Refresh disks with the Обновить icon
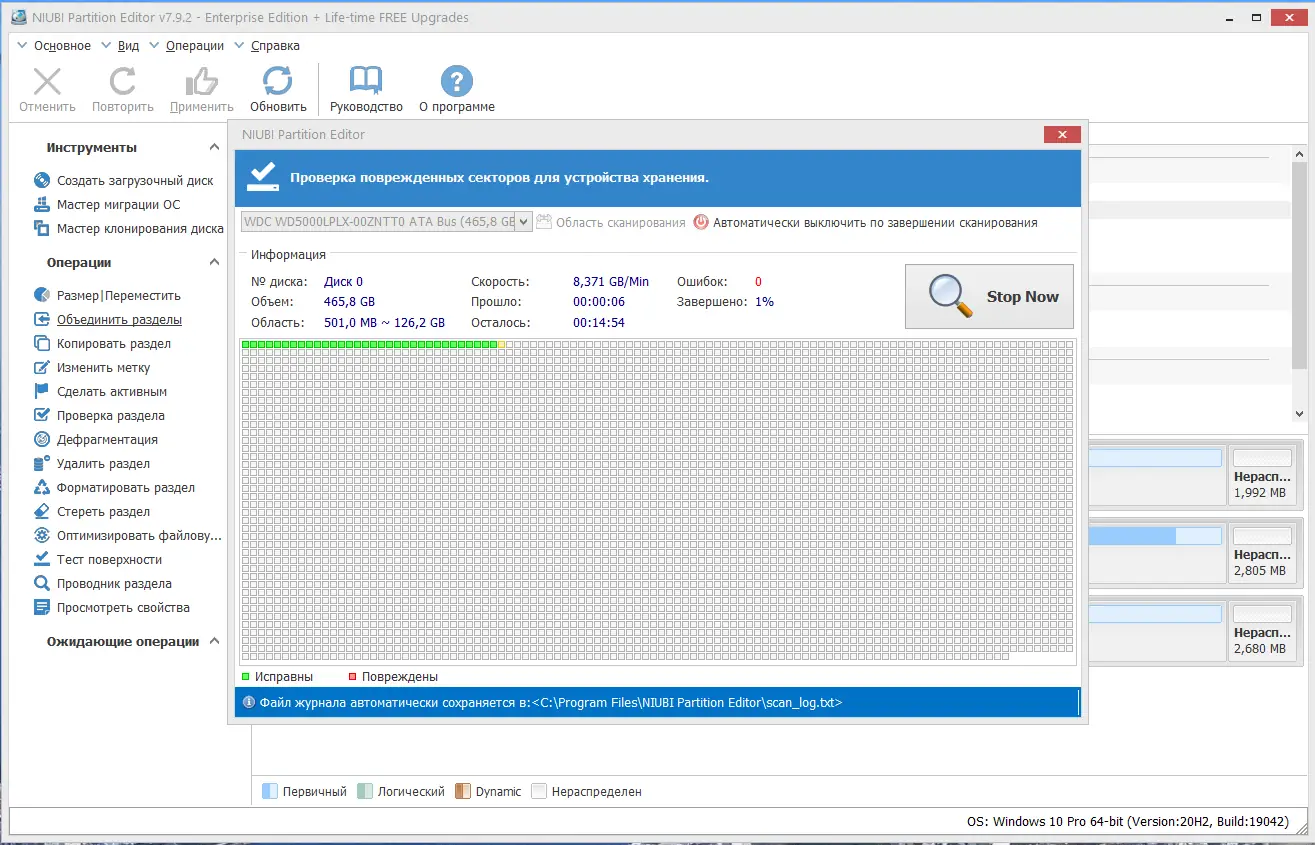The width and height of the screenshot is (1315, 845). click(x=278, y=82)
